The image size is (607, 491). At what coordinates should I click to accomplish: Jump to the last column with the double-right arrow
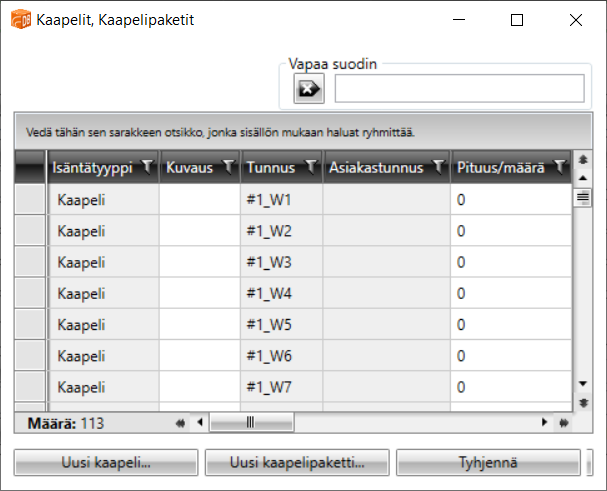[563, 422]
